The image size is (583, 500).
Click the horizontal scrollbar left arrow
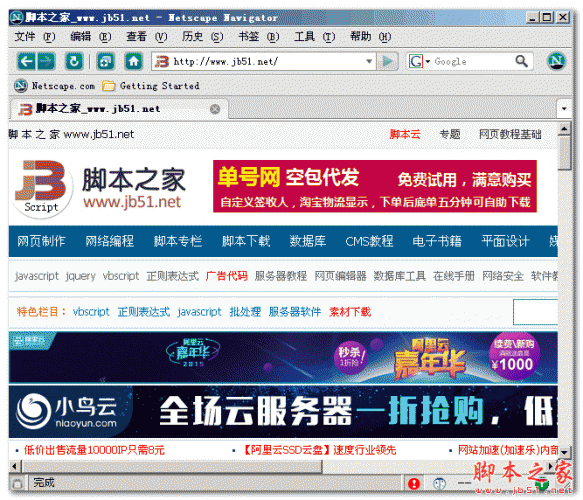pyautogui.click(x=15, y=466)
